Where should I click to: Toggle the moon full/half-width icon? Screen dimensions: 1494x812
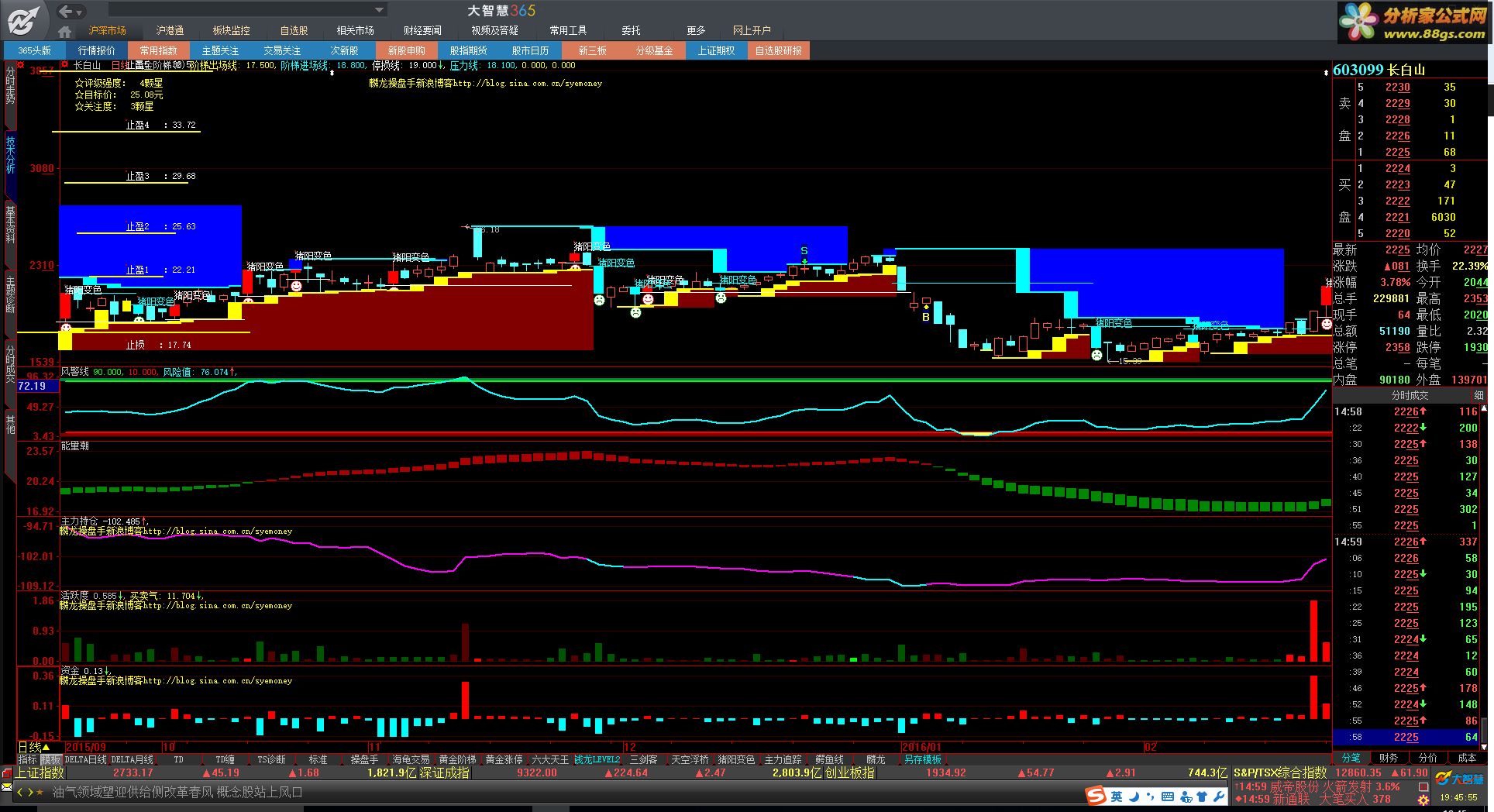pyautogui.click(x=1134, y=797)
